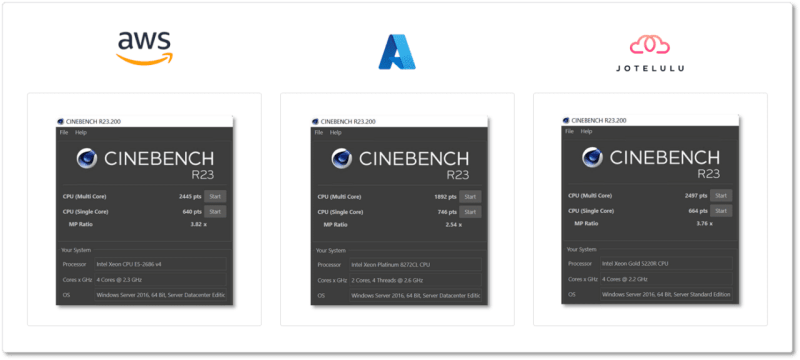Click the 3.76 x MP Ratio value
Screen dimensions: 800x360
pyautogui.click(x=704, y=223)
